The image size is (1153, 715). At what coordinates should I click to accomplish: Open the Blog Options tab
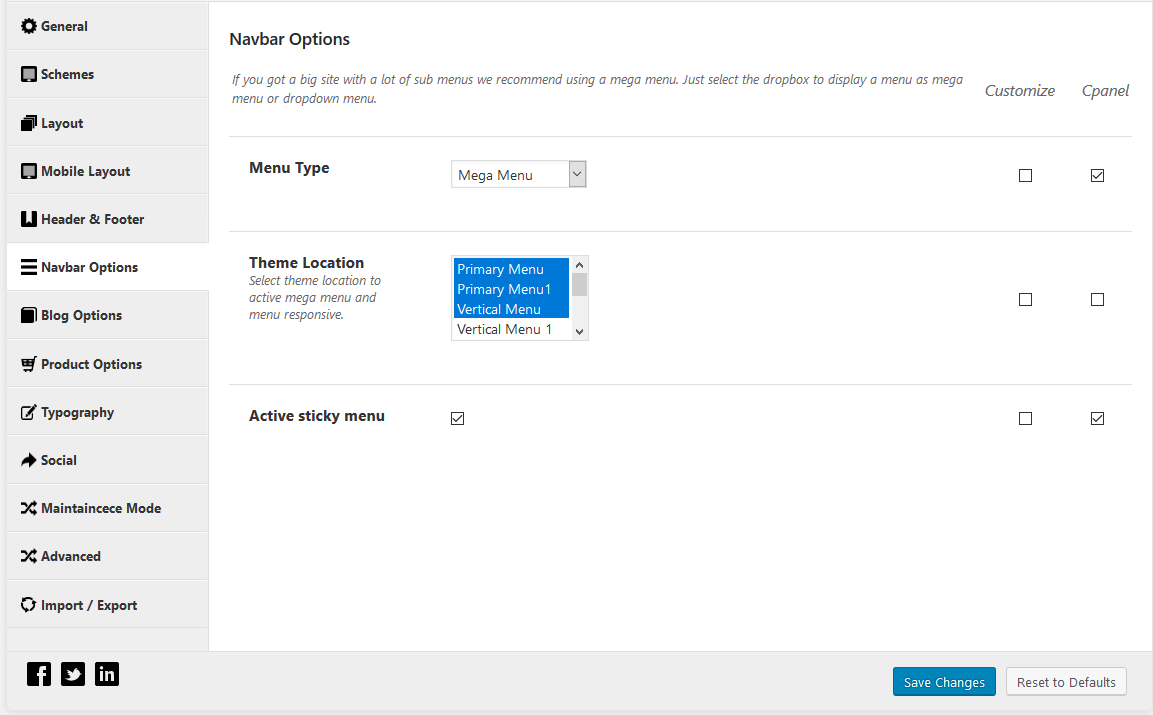(107, 316)
